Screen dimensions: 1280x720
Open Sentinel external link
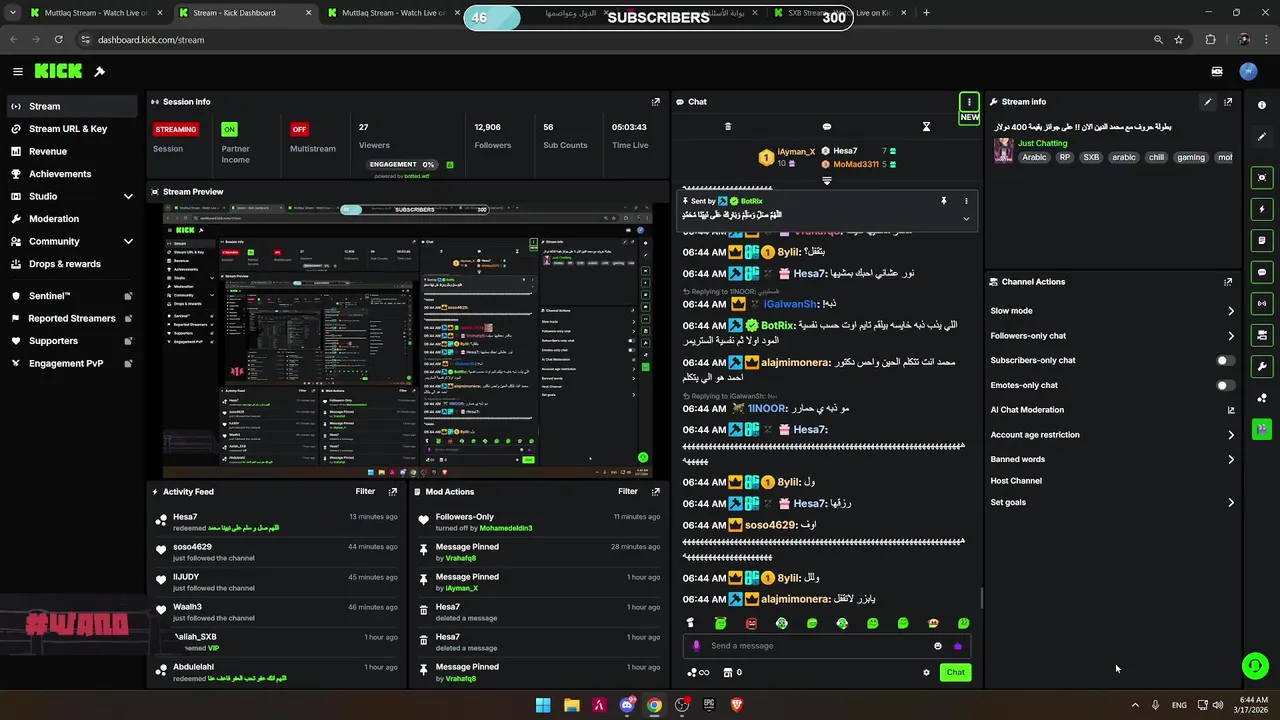71,296
